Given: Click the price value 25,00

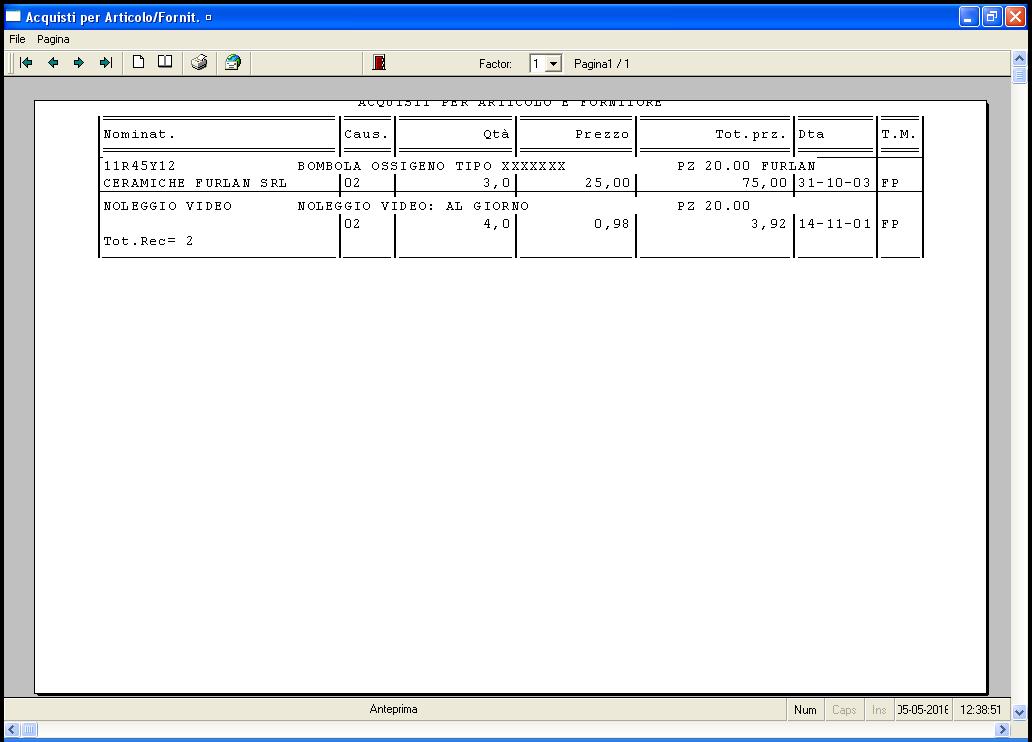Looking at the screenshot, I should pos(607,183).
